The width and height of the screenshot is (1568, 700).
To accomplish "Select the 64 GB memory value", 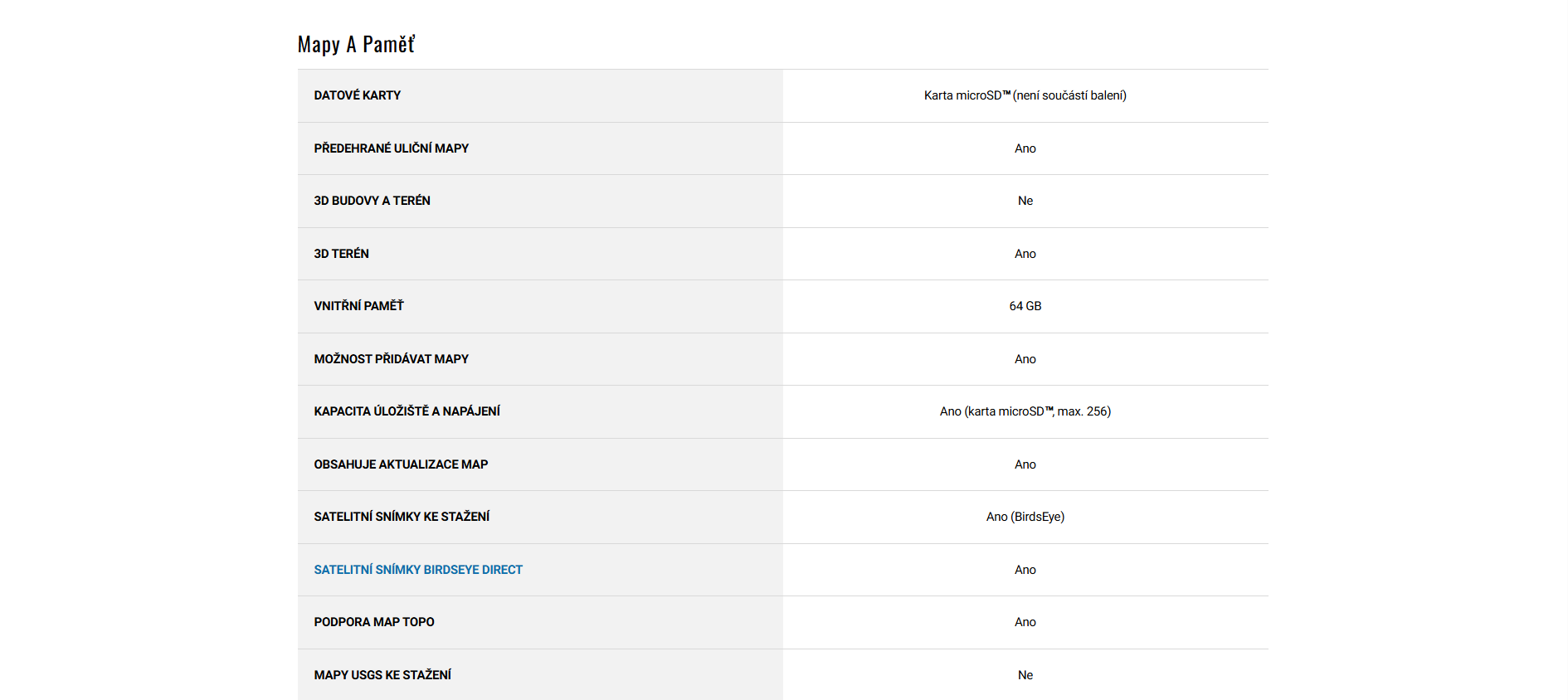I will point(1025,306).
